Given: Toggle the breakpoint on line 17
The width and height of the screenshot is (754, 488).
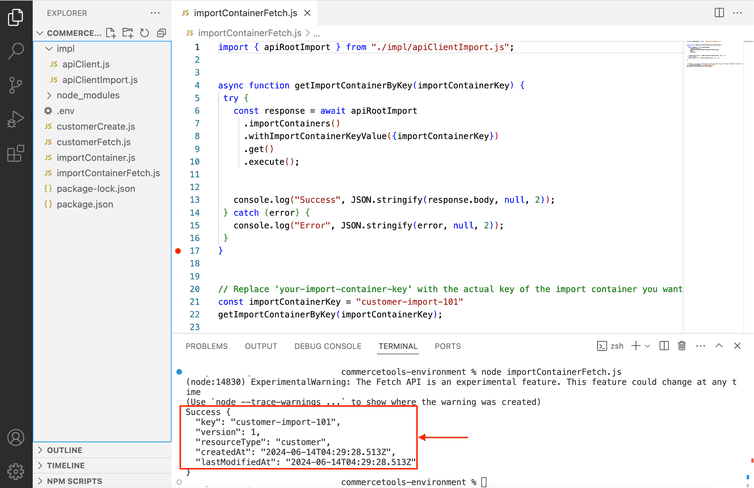Looking at the screenshot, I should tap(178, 250).
